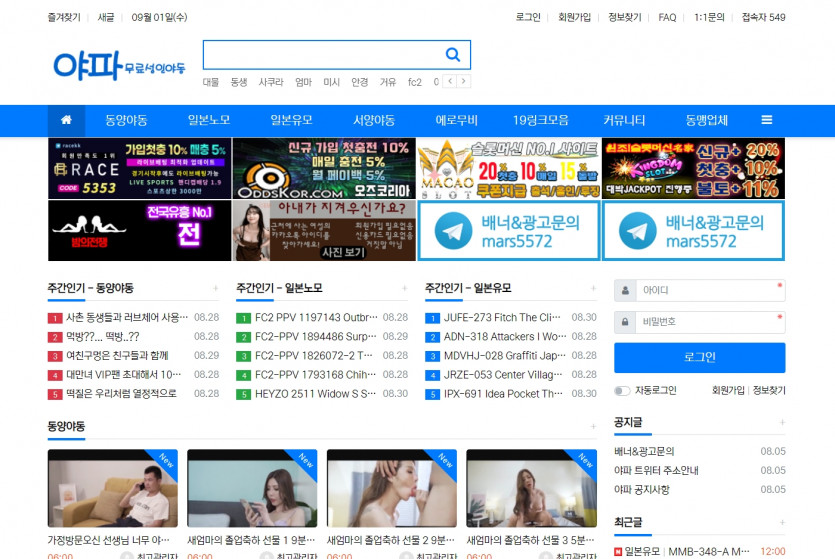Click the lock icon in the 비밀번호 field
Screen dimensions: 835x559
[625, 322]
